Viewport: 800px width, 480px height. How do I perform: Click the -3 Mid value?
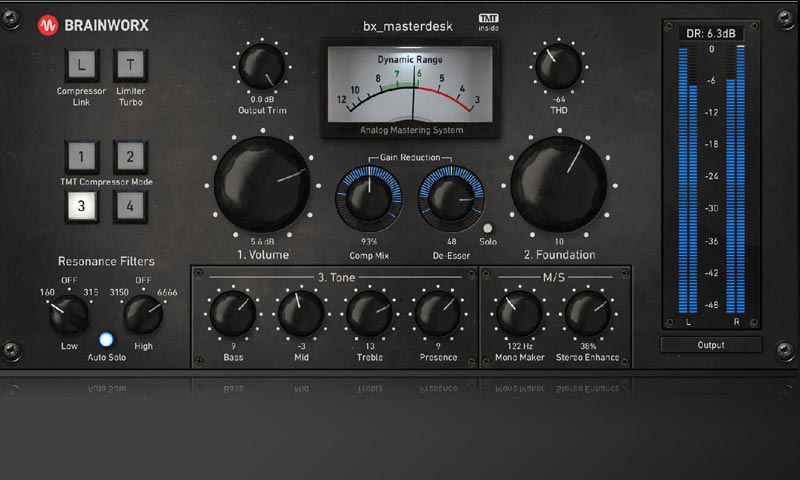click(301, 346)
